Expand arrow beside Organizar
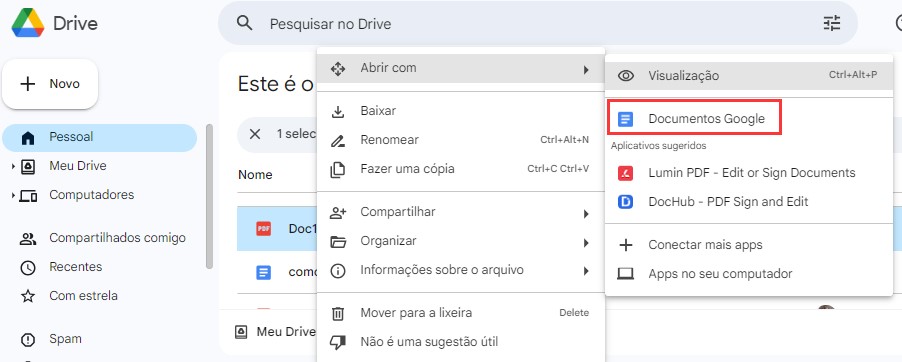 586,242
